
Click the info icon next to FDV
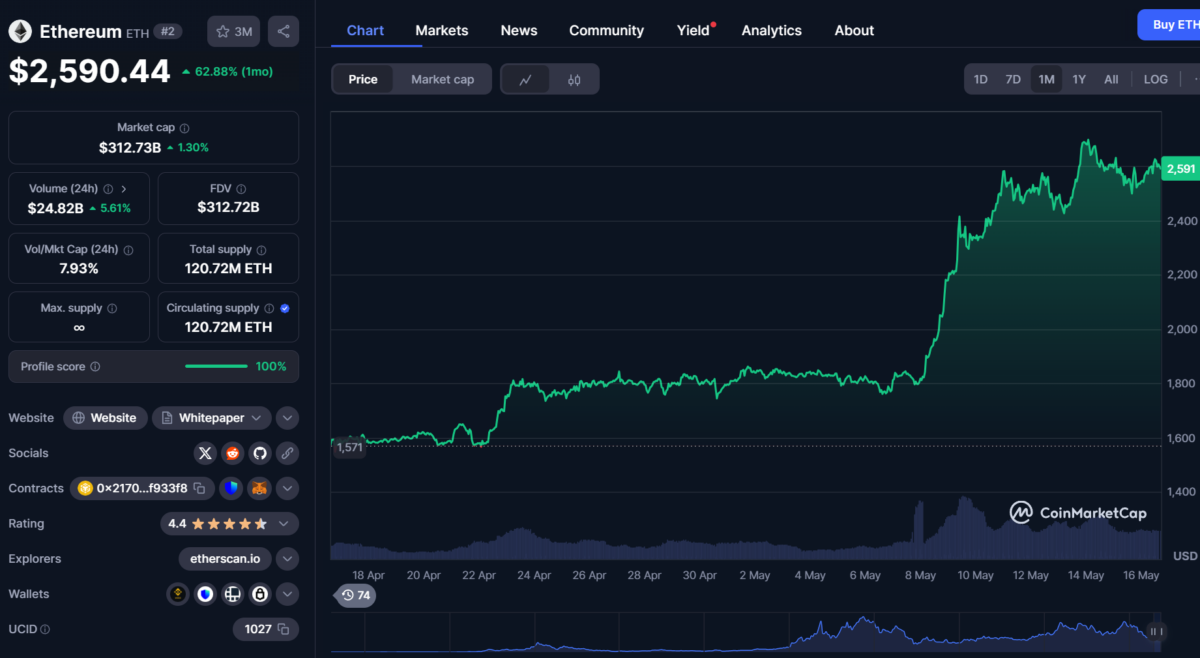(x=241, y=189)
